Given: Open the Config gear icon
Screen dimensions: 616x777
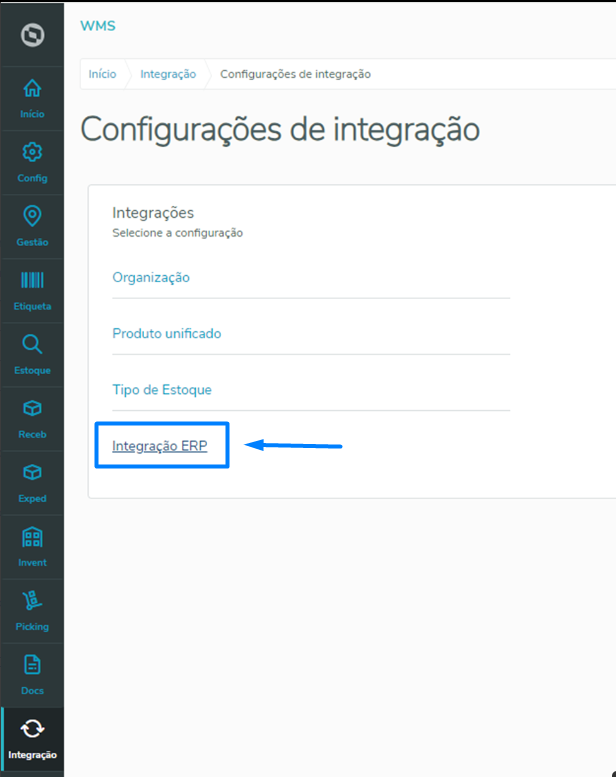Looking at the screenshot, I should (x=32, y=152).
